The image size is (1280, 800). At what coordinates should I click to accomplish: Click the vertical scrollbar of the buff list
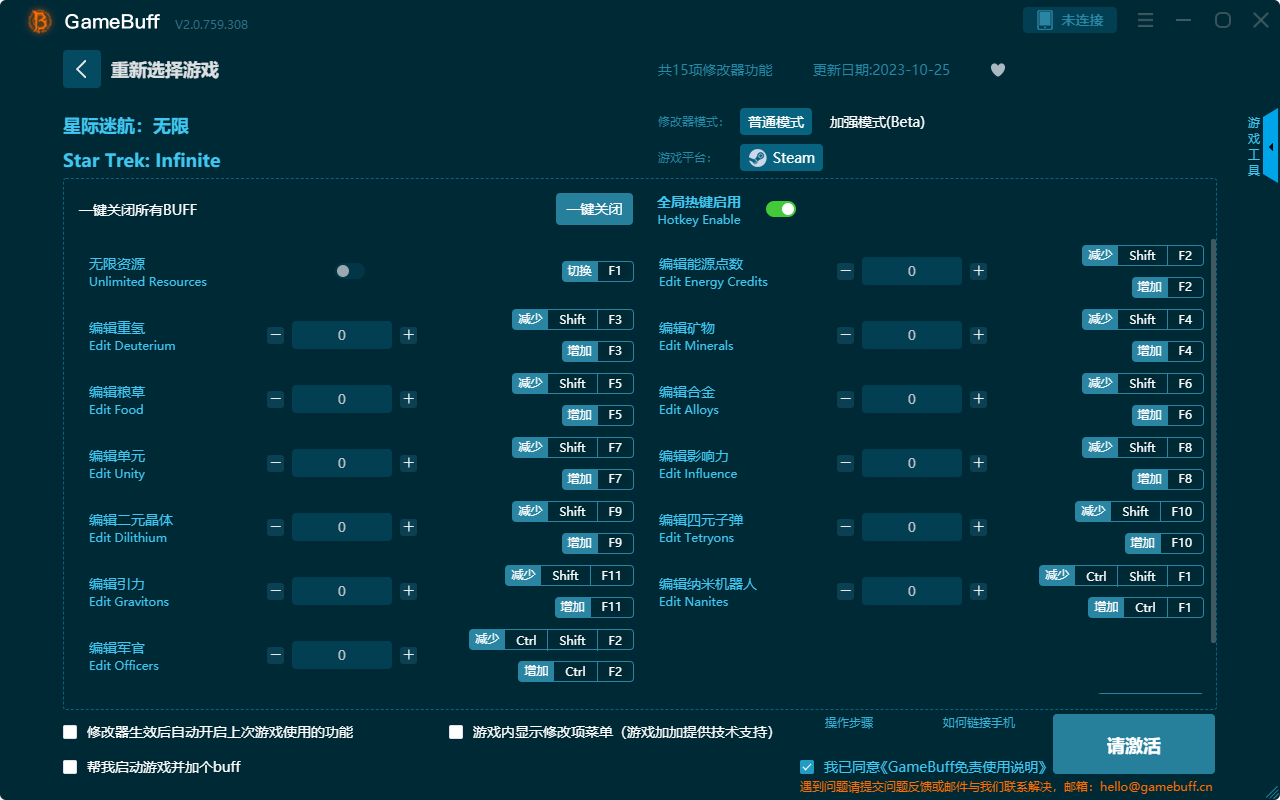click(1214, 440)
